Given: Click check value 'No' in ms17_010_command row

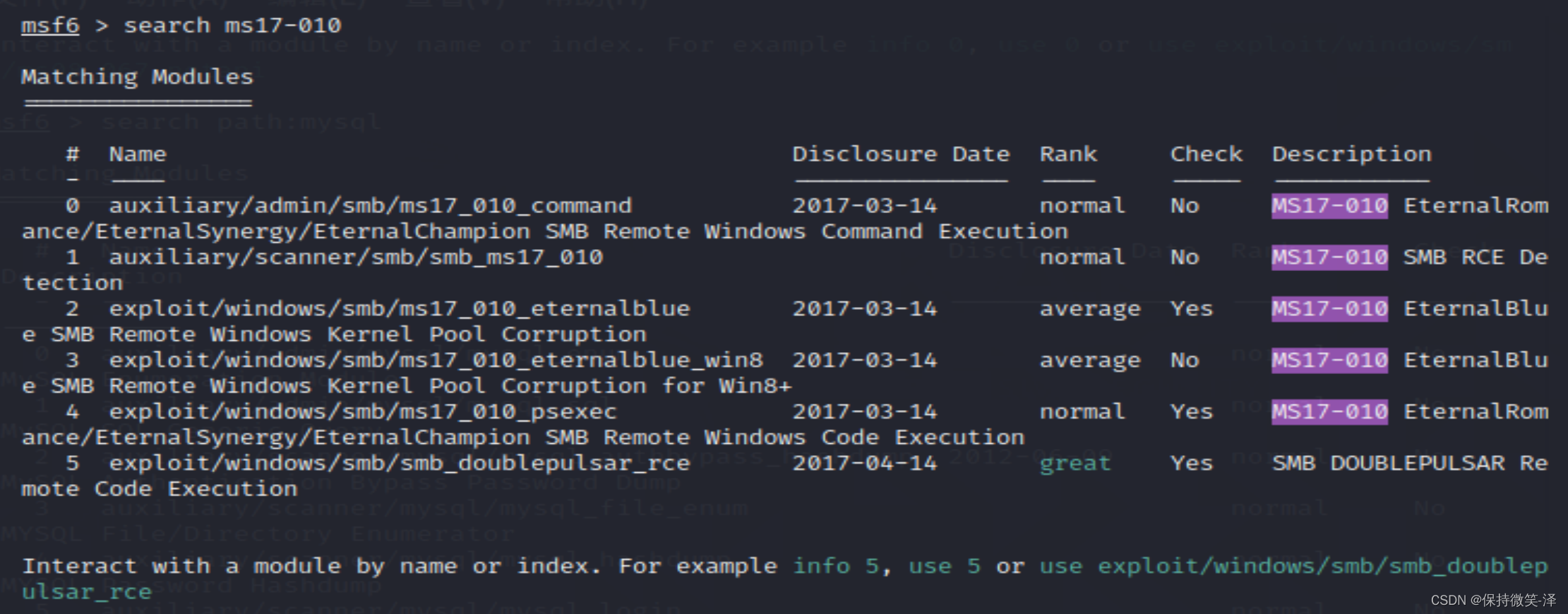Looking at the screenshot, I should (1185, 205).
